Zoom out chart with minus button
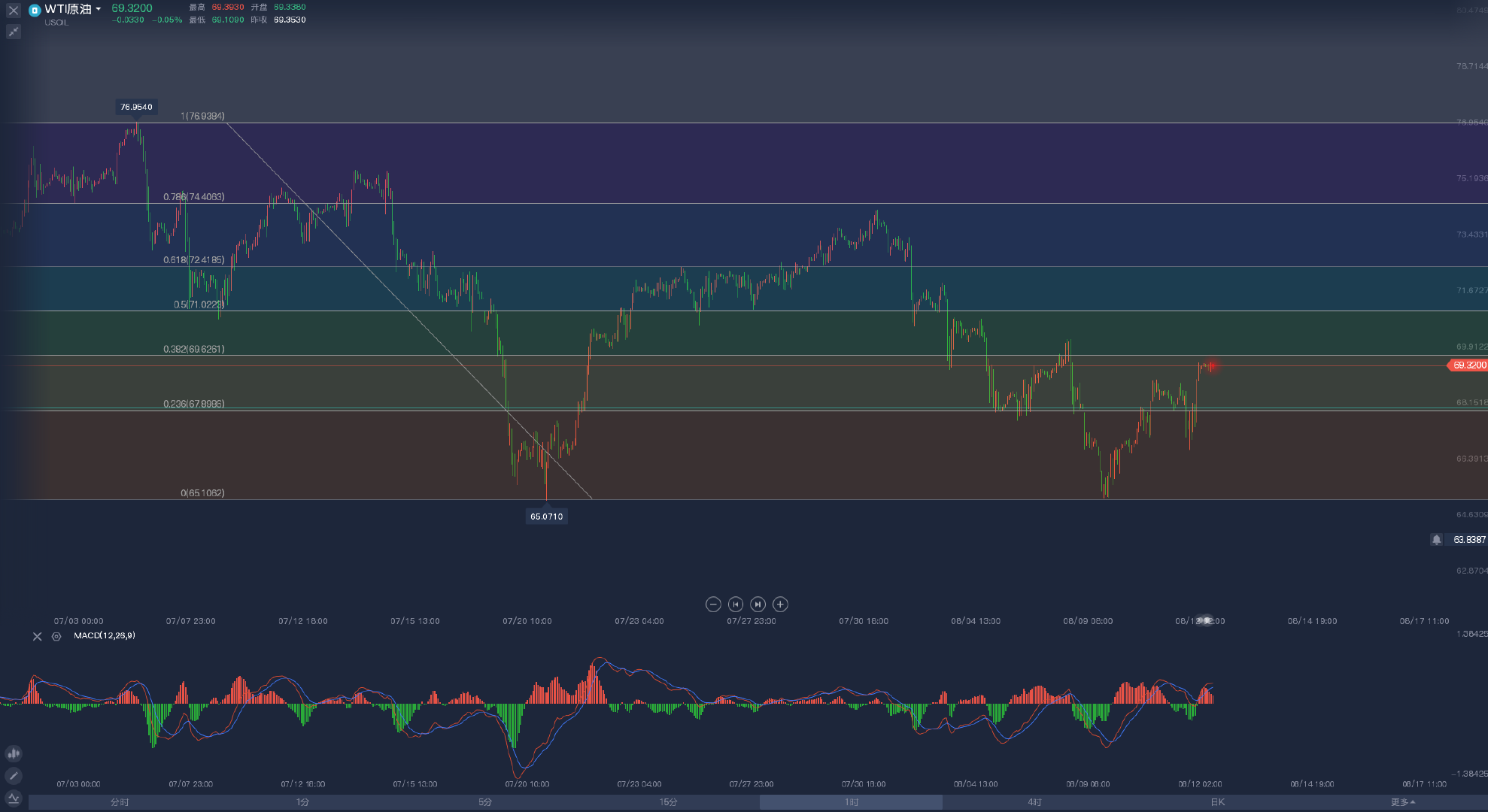 [x=713, y=604]
